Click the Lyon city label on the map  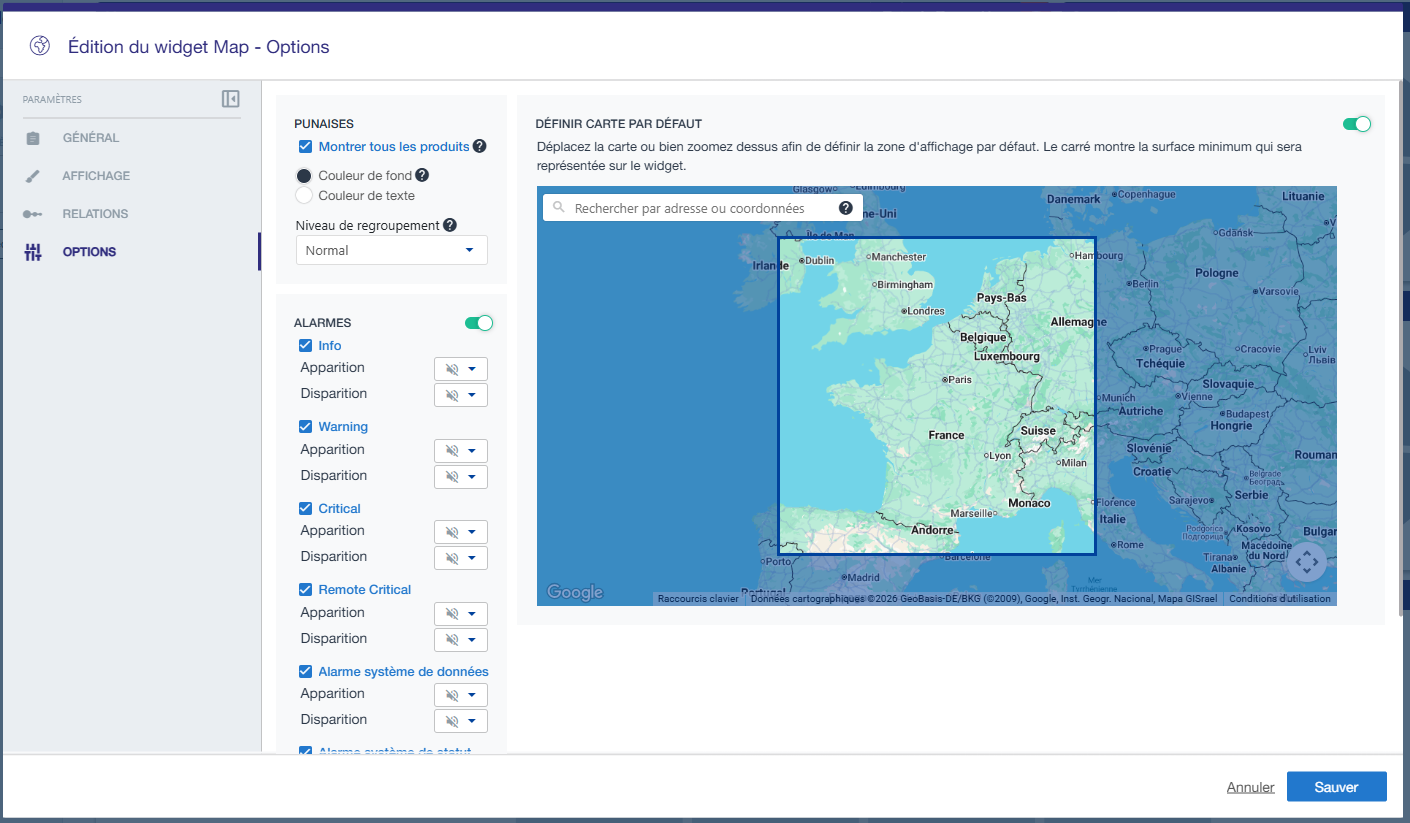coord(998,456)
